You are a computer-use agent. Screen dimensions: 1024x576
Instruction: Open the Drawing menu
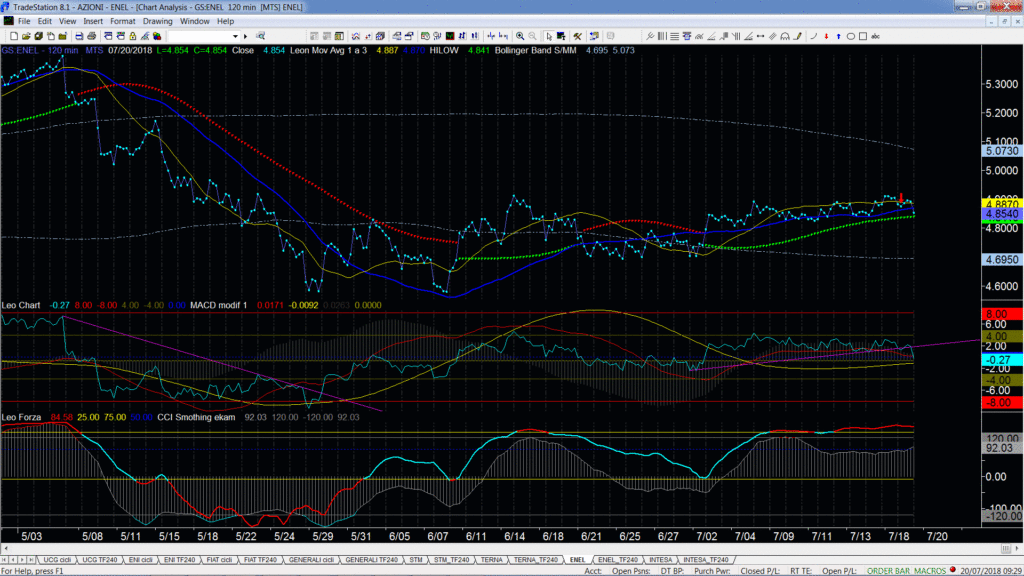157,21
